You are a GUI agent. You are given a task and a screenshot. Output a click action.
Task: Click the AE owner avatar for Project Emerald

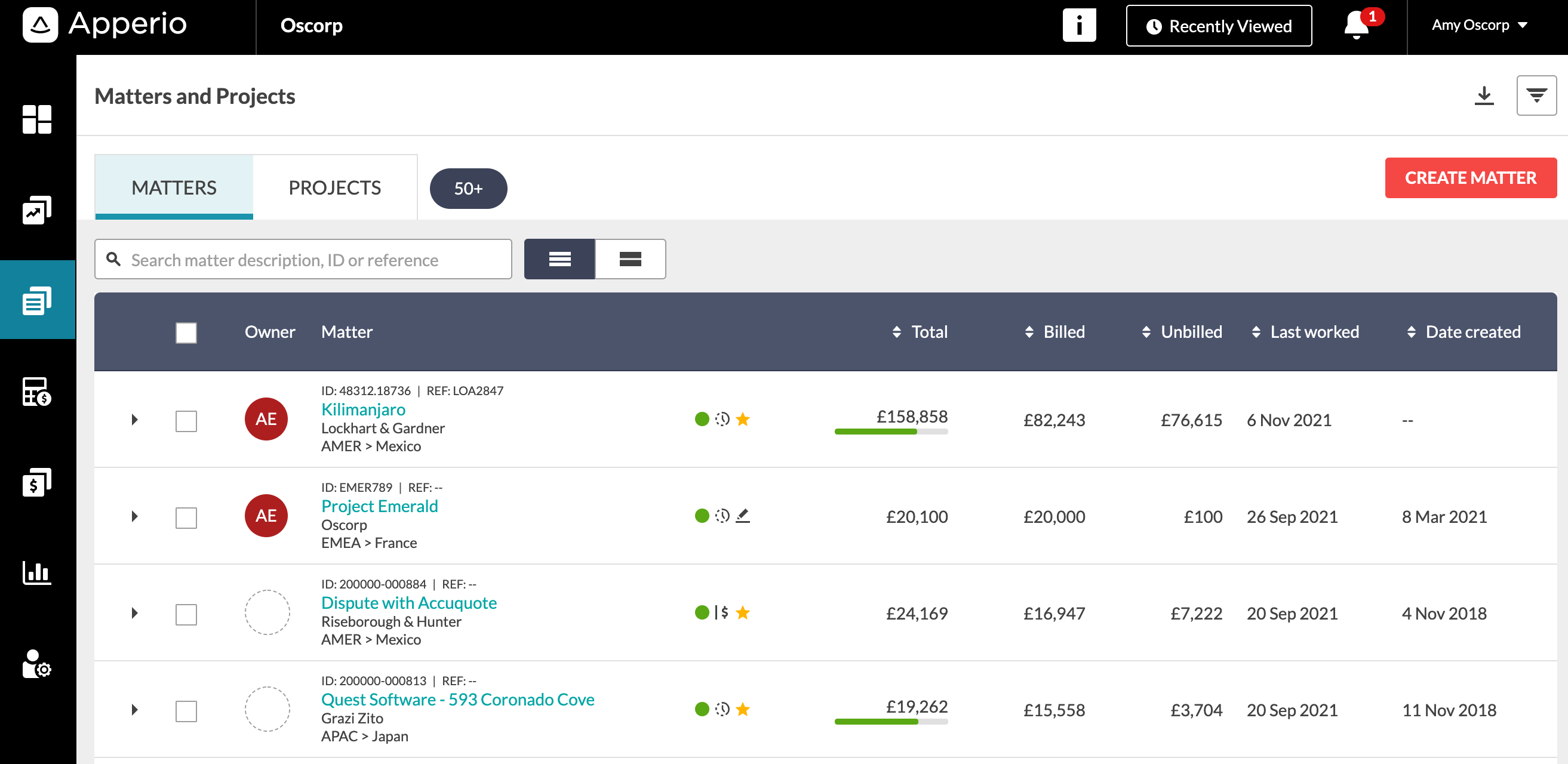tap(266, 516)
